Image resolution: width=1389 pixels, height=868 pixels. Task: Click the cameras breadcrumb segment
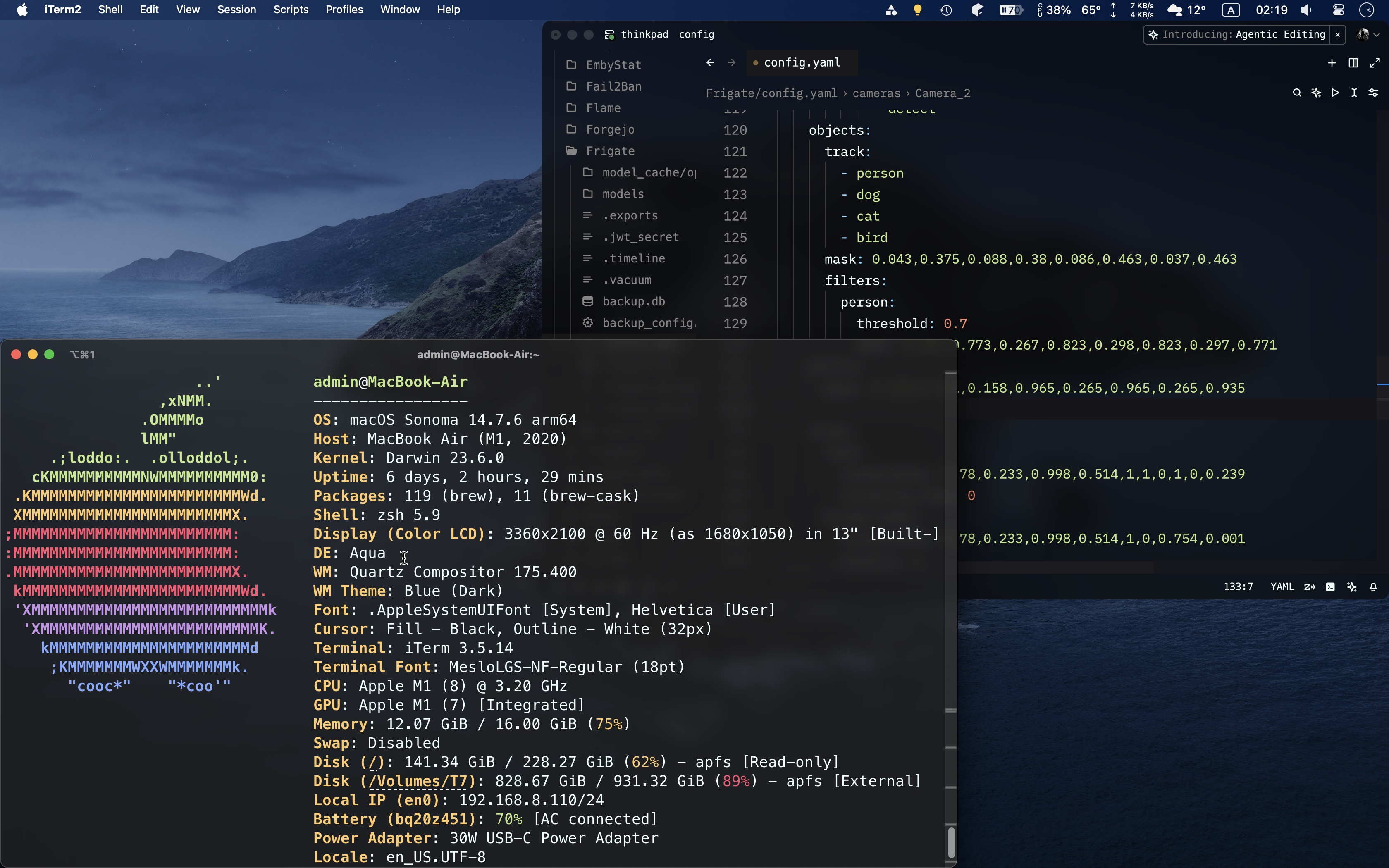pyautogui.click(x=876, y=93)
